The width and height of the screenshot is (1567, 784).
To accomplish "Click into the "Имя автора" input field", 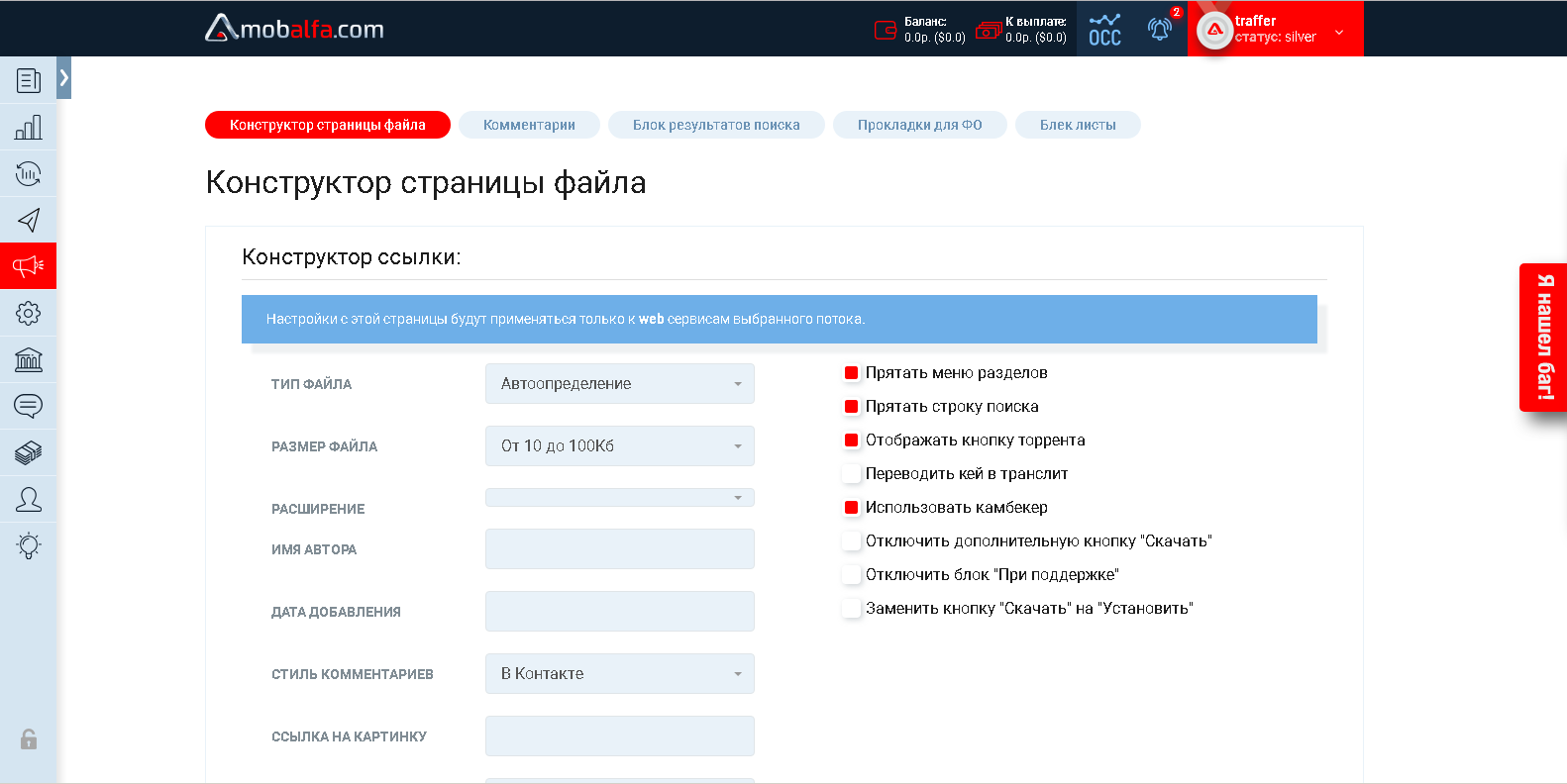I will [619, 549].
